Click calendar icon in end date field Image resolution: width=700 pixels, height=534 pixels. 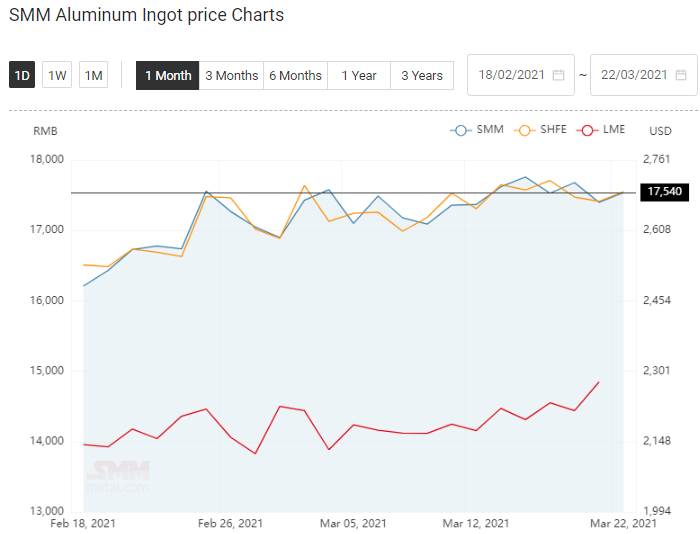(x=681, y=75)
